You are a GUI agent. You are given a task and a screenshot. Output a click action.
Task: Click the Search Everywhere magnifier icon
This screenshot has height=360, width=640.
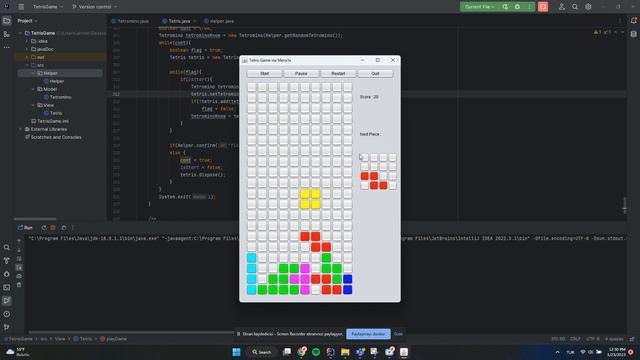click(x=575, y=7)
